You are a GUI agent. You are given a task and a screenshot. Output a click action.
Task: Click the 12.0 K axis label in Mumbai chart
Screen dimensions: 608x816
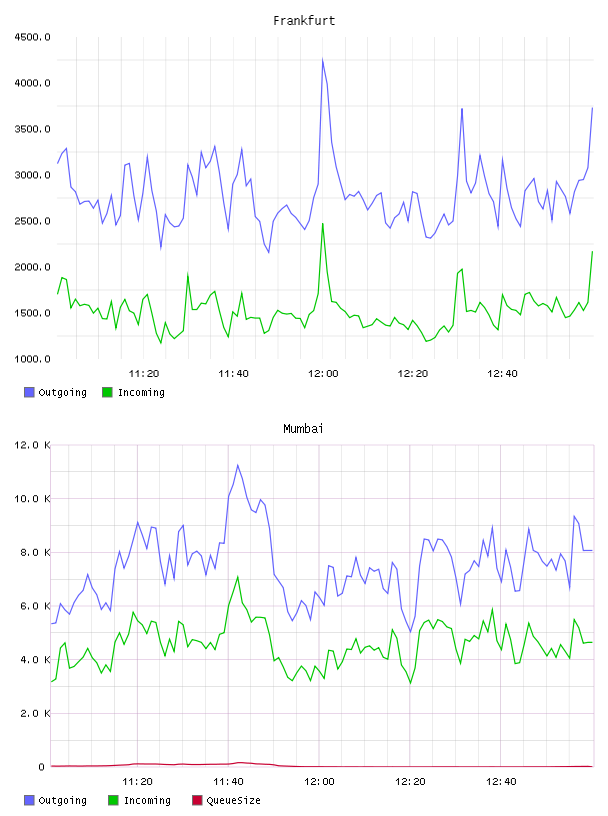[32, 445]
